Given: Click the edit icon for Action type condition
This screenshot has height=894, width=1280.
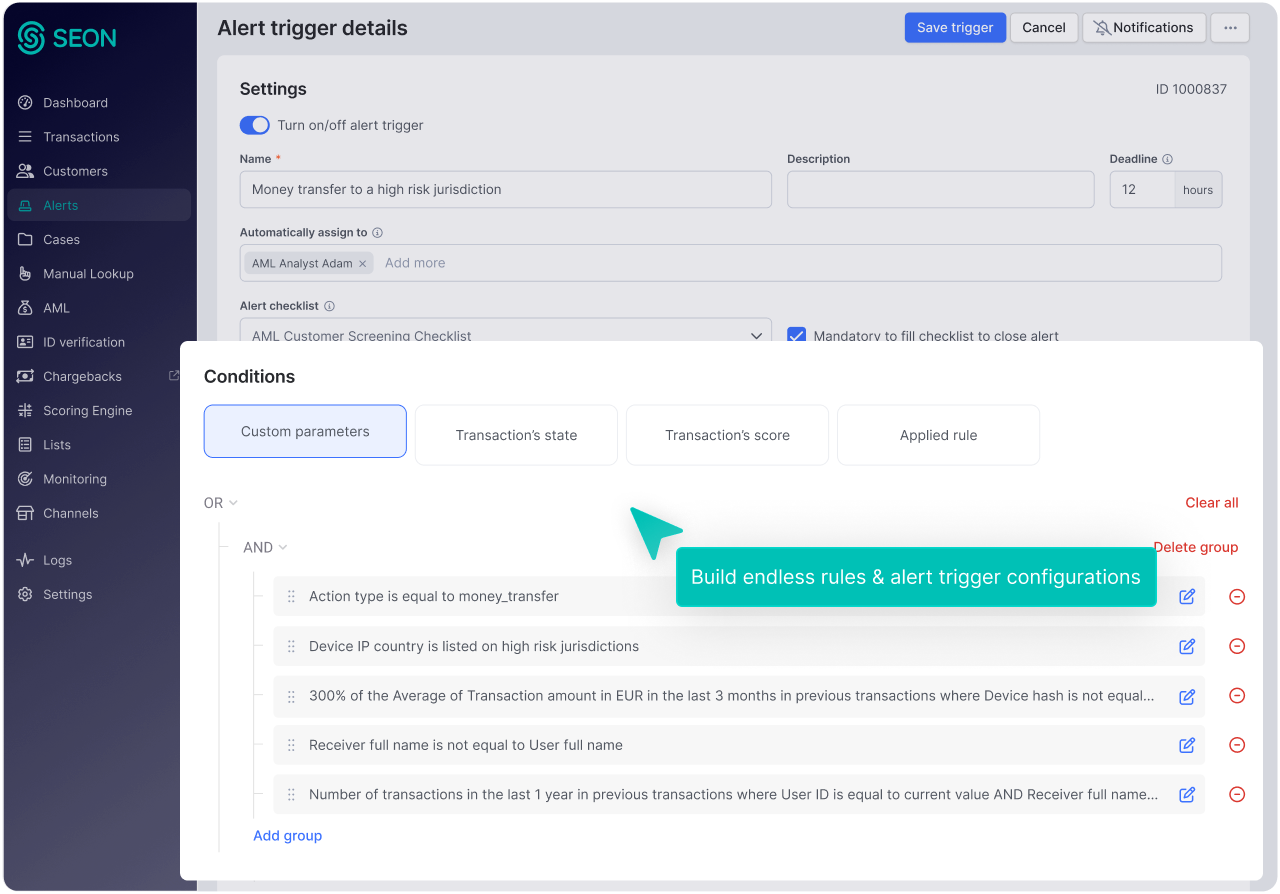Looking at the screenshot, I should [1187, 596].
